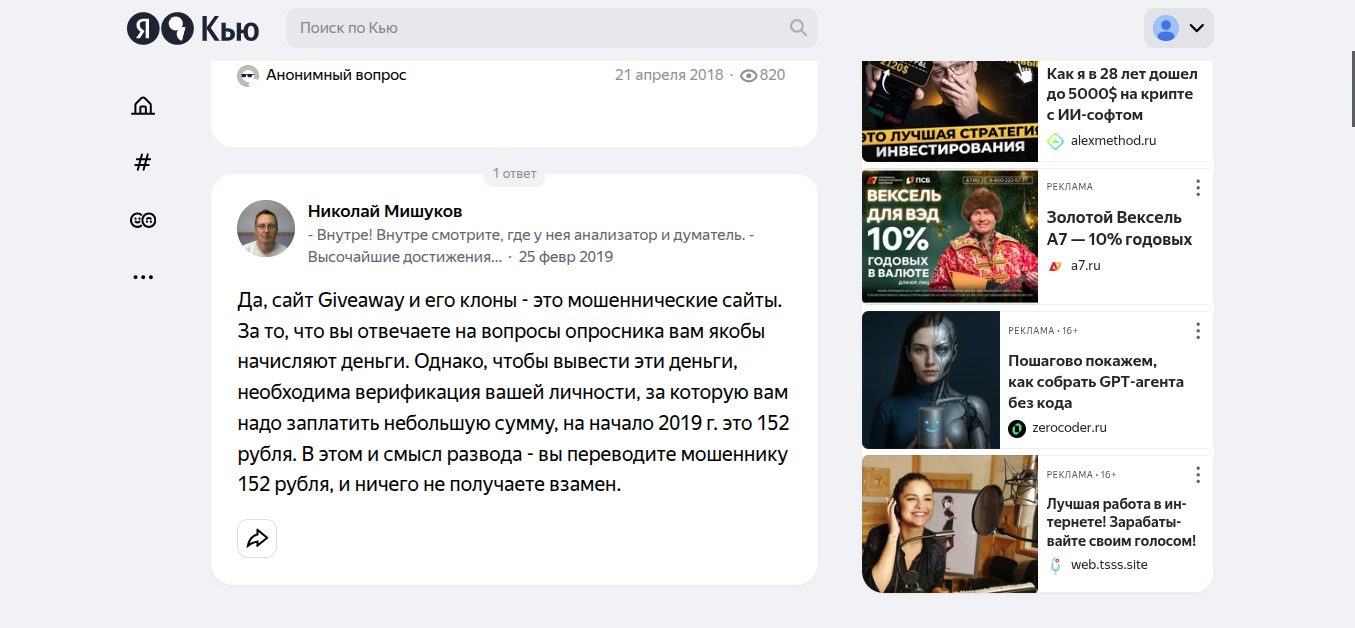Click the robot woman ad image
Screen dimensions: 1355x628
930,380
